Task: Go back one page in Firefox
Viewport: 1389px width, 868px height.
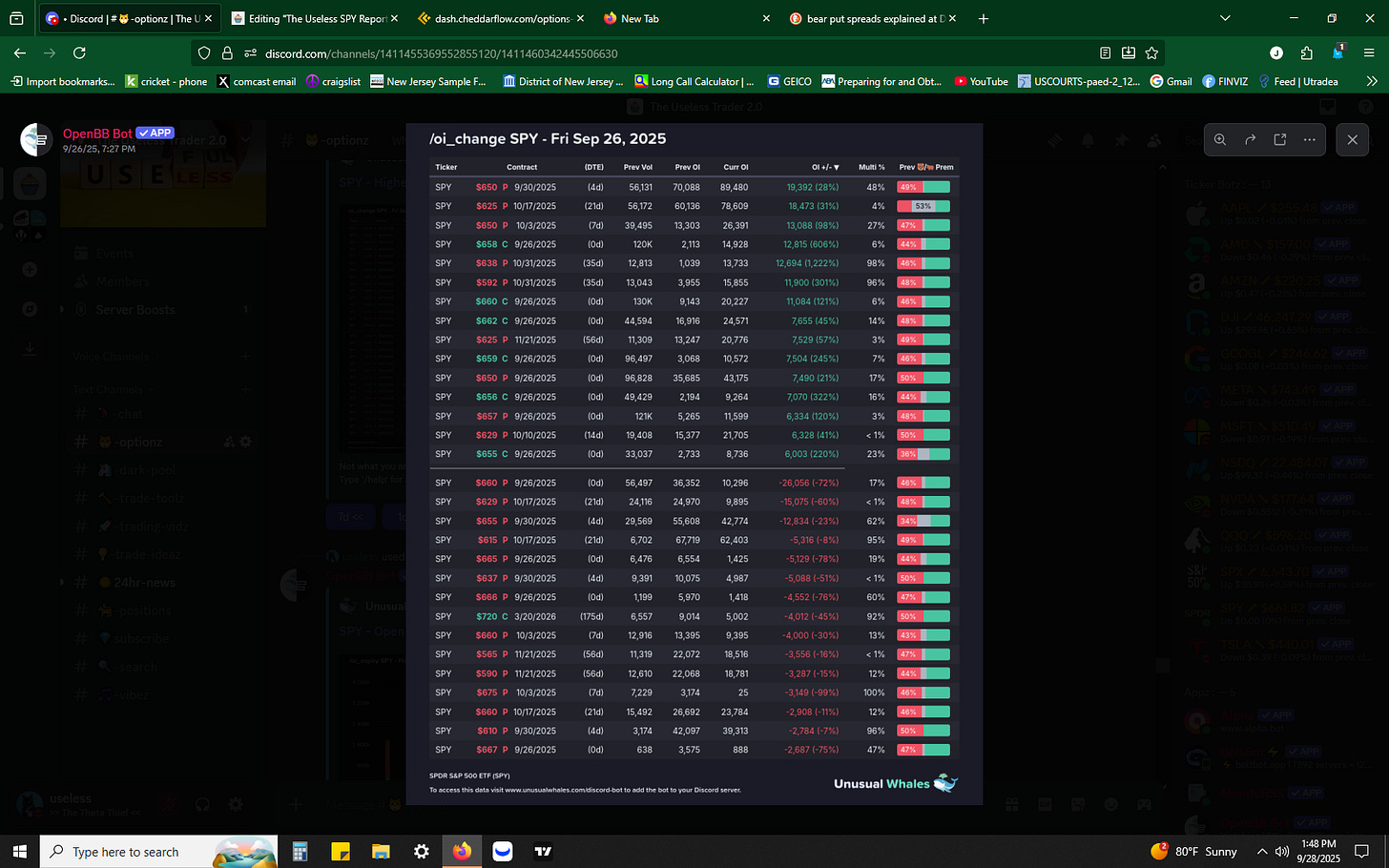Action: [19, 53]
